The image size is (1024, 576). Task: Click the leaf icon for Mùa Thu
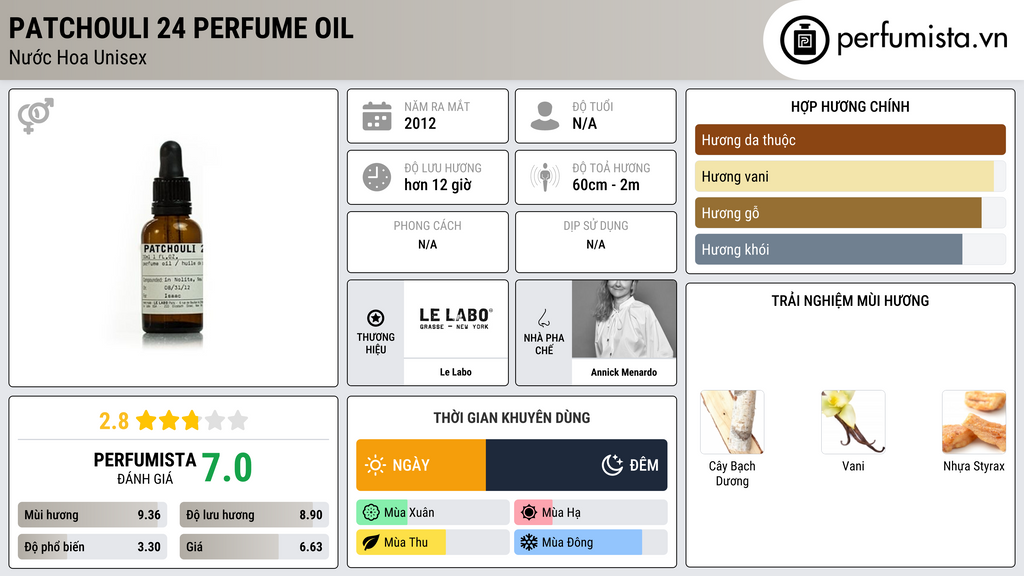pos(370,542)
